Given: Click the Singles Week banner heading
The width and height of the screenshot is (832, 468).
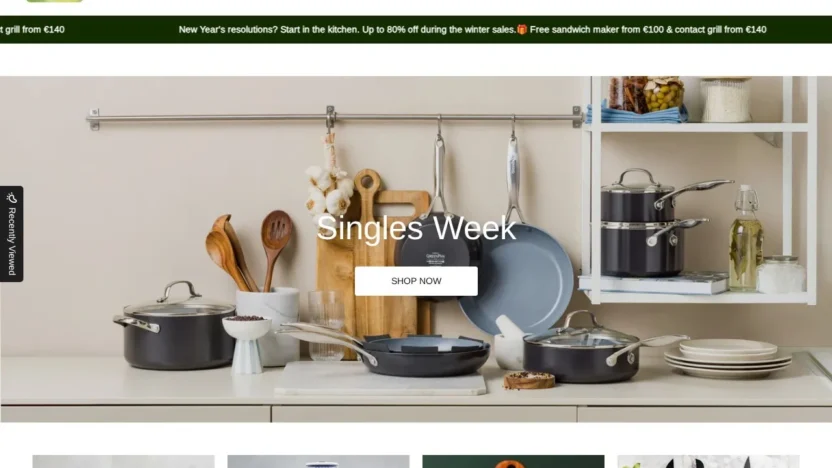Looking at the screenshot, I should tap(416, 228).
